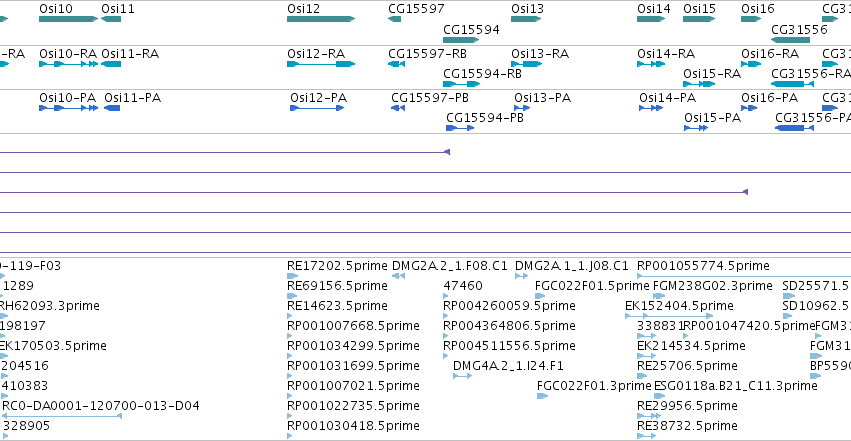Click transcript label CG15597-RB
The image size is (851, 441).
click(x=427, y=54)
